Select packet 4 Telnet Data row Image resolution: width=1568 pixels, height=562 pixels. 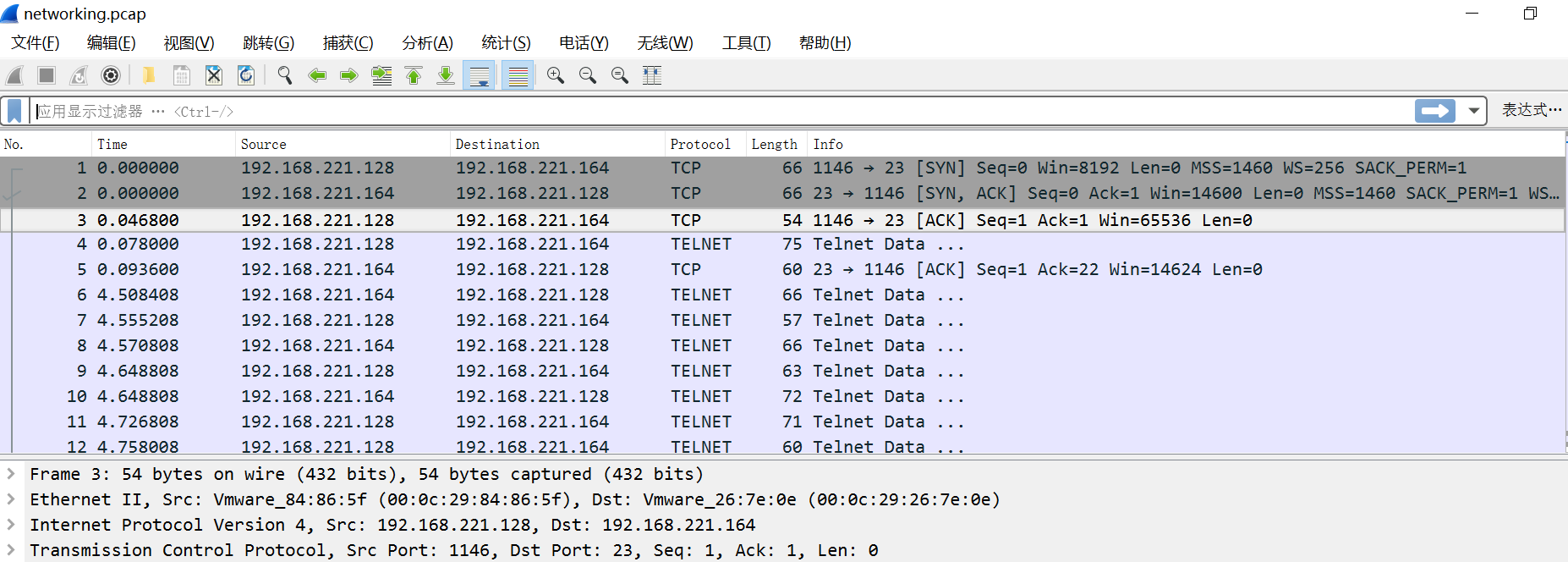pyautogui.click(x=782, y=245)
